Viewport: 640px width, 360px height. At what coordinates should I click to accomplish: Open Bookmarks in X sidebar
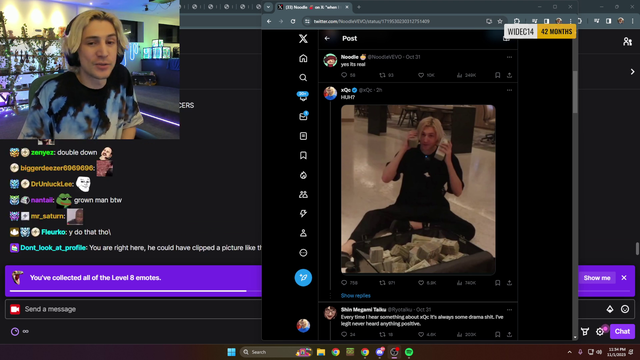(x=303, y=156)
